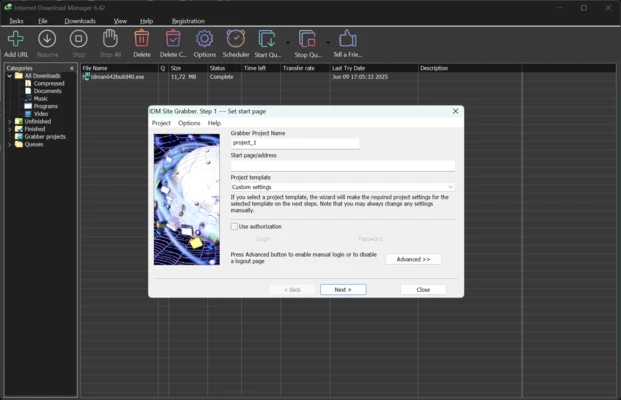Image resolution: width=621 pixels, height=400 pixels.
Task: Open the Downloads menu
Action: coord(80,21)
